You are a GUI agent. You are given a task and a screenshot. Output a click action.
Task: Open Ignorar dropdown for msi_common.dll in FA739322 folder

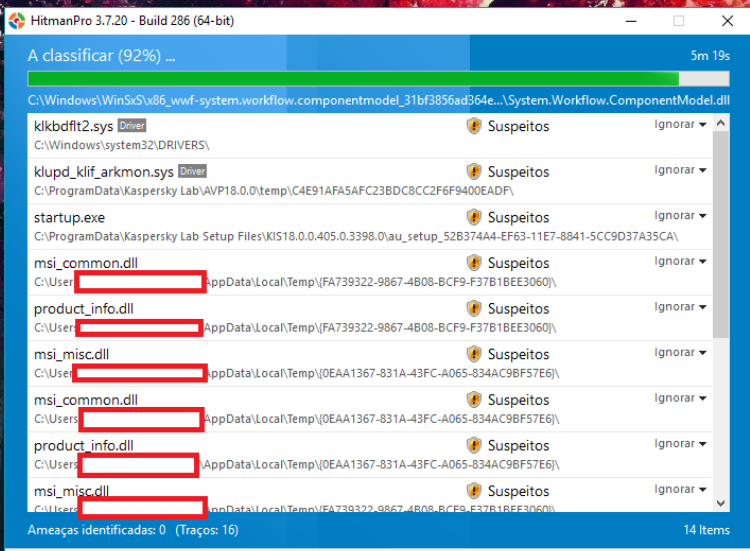(x=680, y=261)
